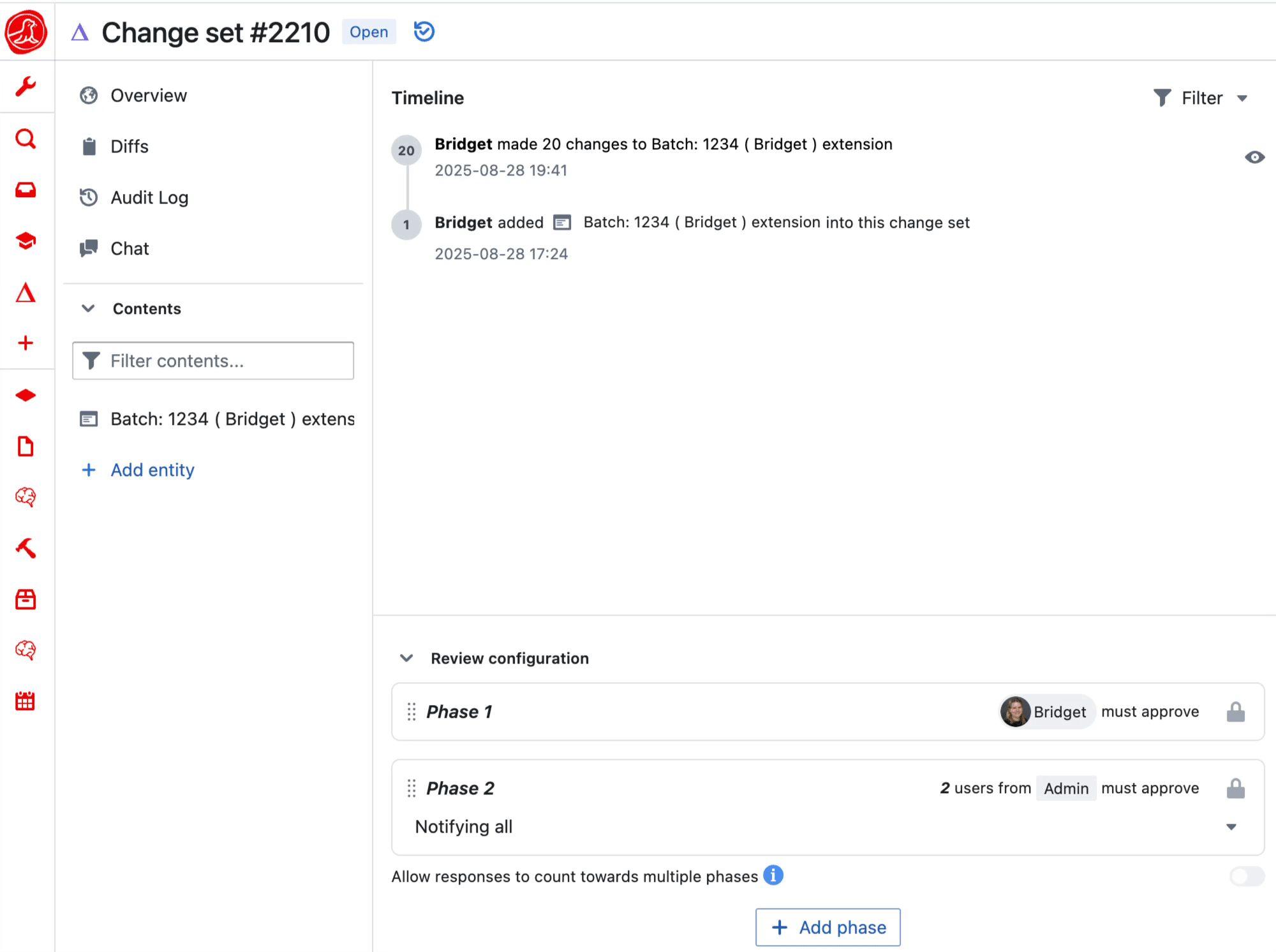Click the Add entity link
The image size is (1276, 952).
tap(152, 470)
